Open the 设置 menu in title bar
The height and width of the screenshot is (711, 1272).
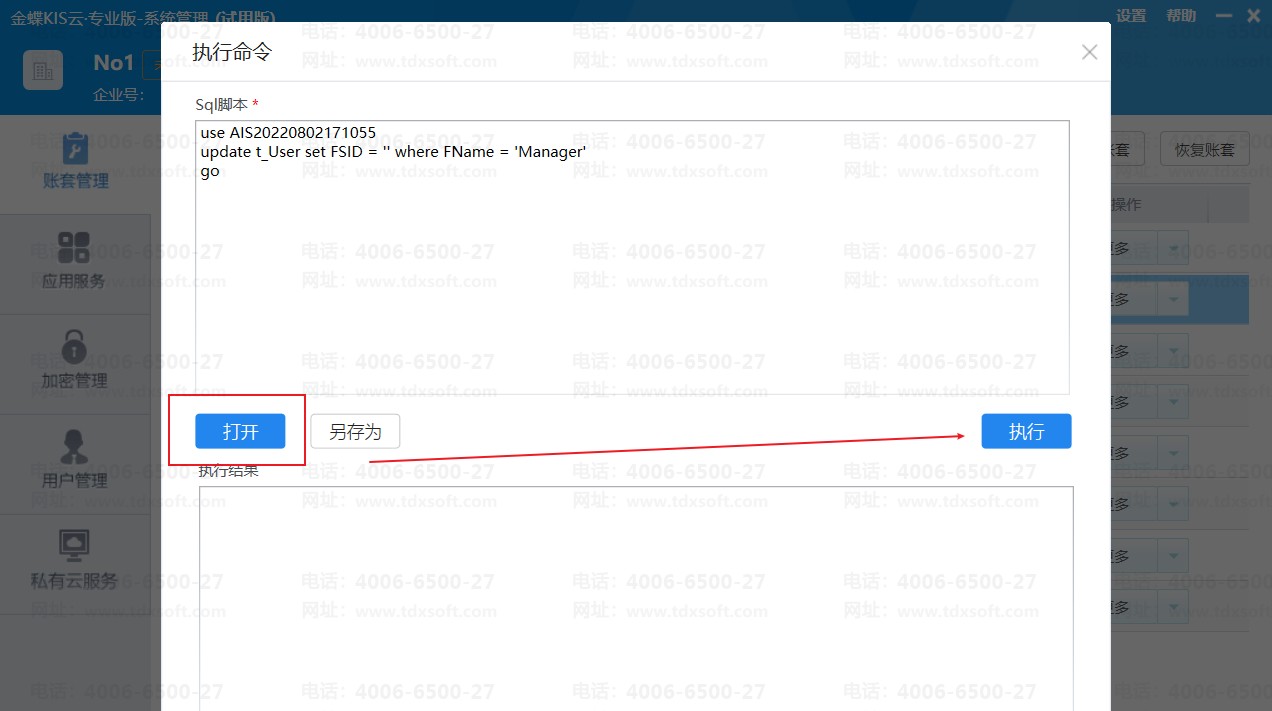pyautogui.click(x=1131, y=16)
